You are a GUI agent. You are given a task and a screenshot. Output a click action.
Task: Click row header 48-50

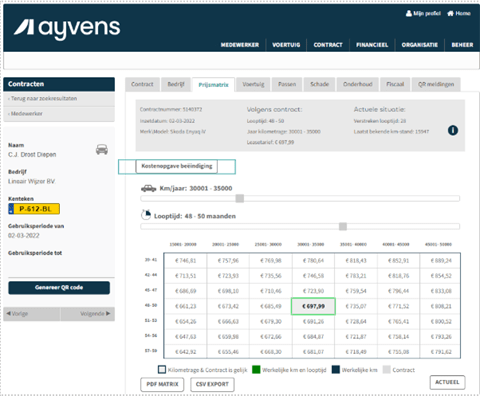pyautogui.click(x=151, y=305)
